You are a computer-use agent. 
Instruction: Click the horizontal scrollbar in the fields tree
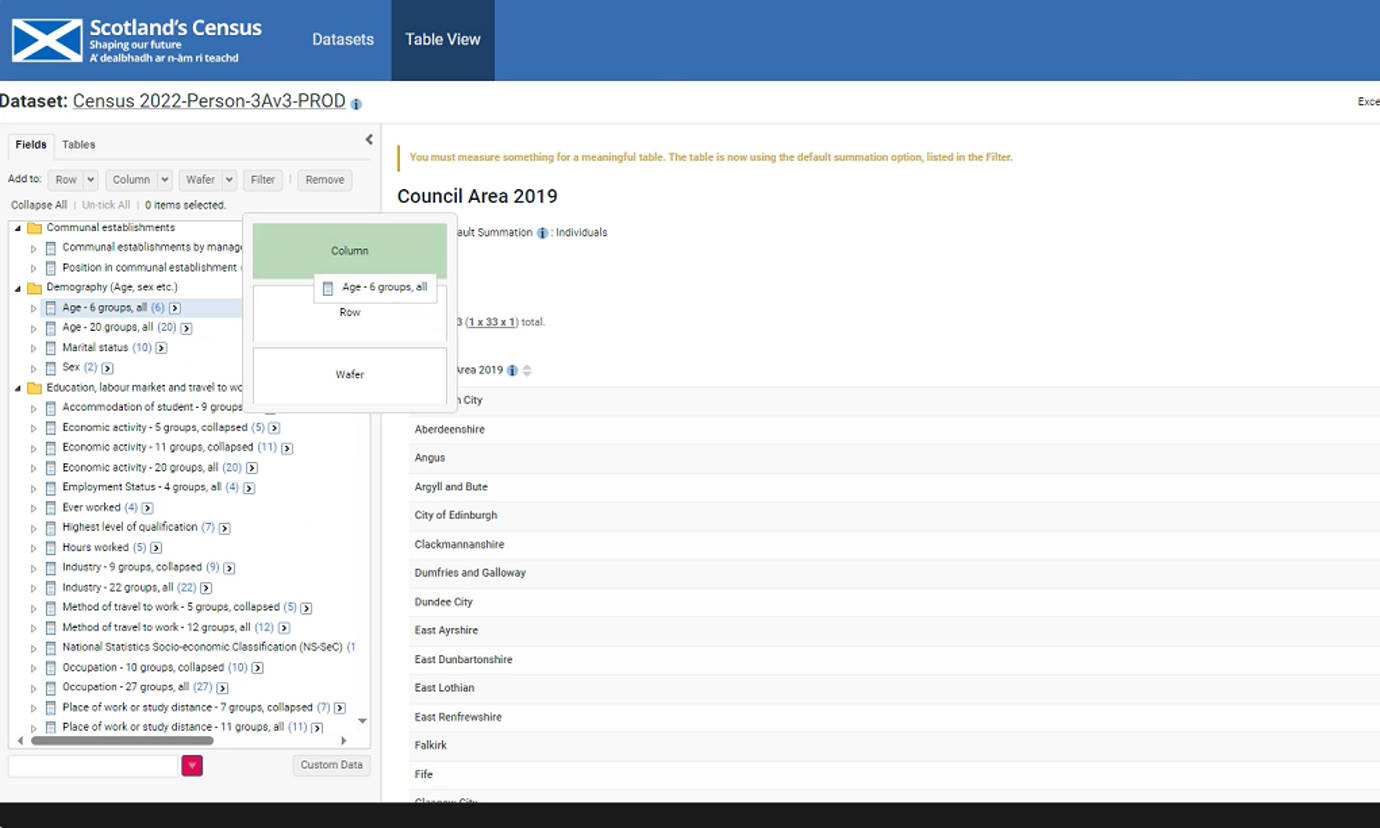(x=122, y=741)
